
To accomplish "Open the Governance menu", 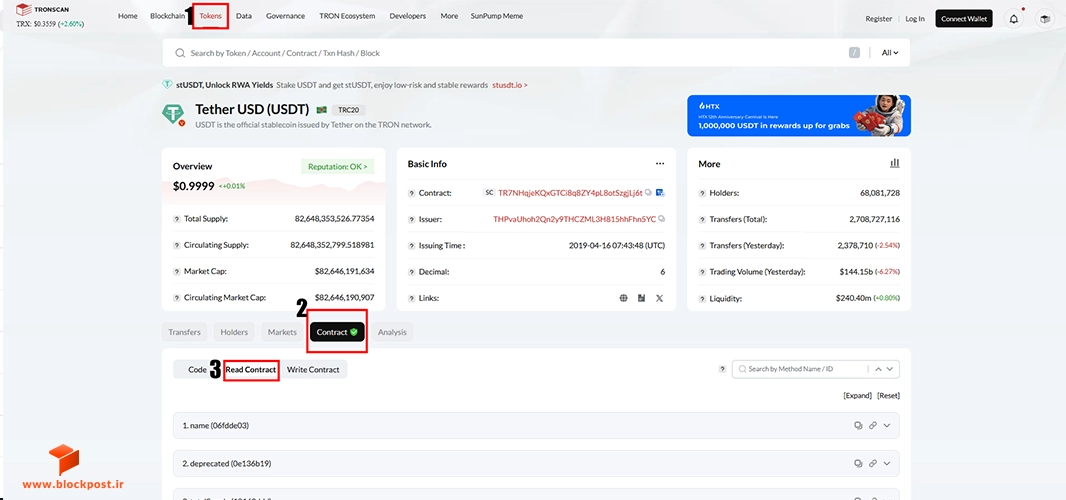I will click(x=286, y=16).
